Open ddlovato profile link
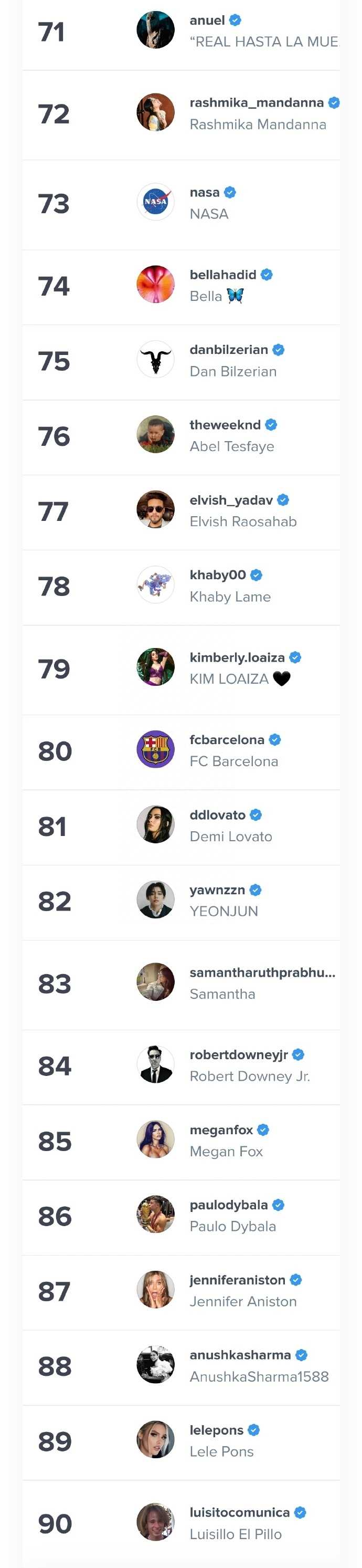Image resolution: width=362 pixels, height=1568 pixels. pos(217,815)
